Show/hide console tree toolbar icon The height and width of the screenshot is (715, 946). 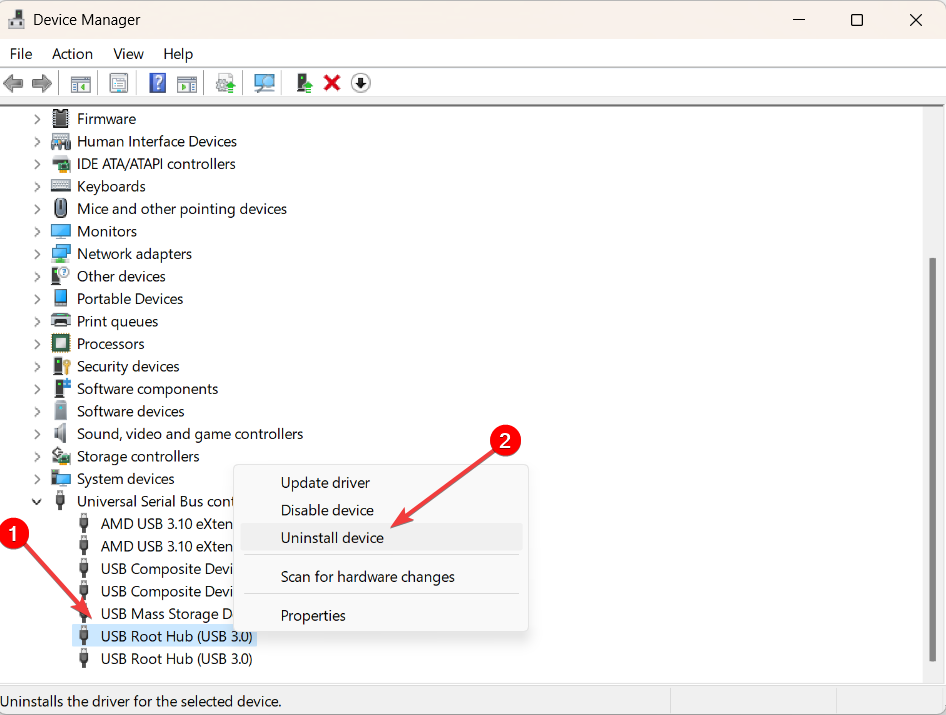pyautogui.click(x=80, y=84)
